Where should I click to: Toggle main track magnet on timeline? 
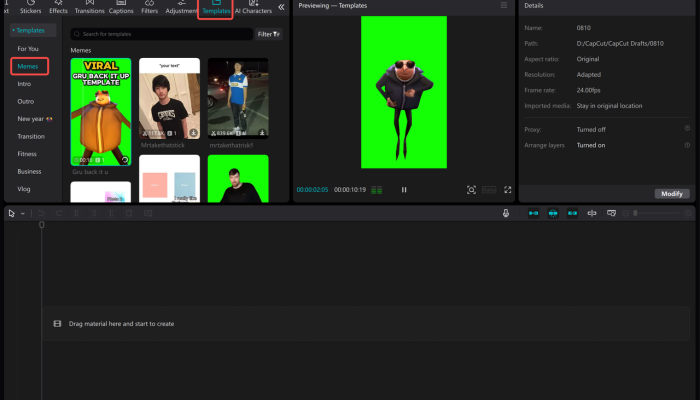533,213
